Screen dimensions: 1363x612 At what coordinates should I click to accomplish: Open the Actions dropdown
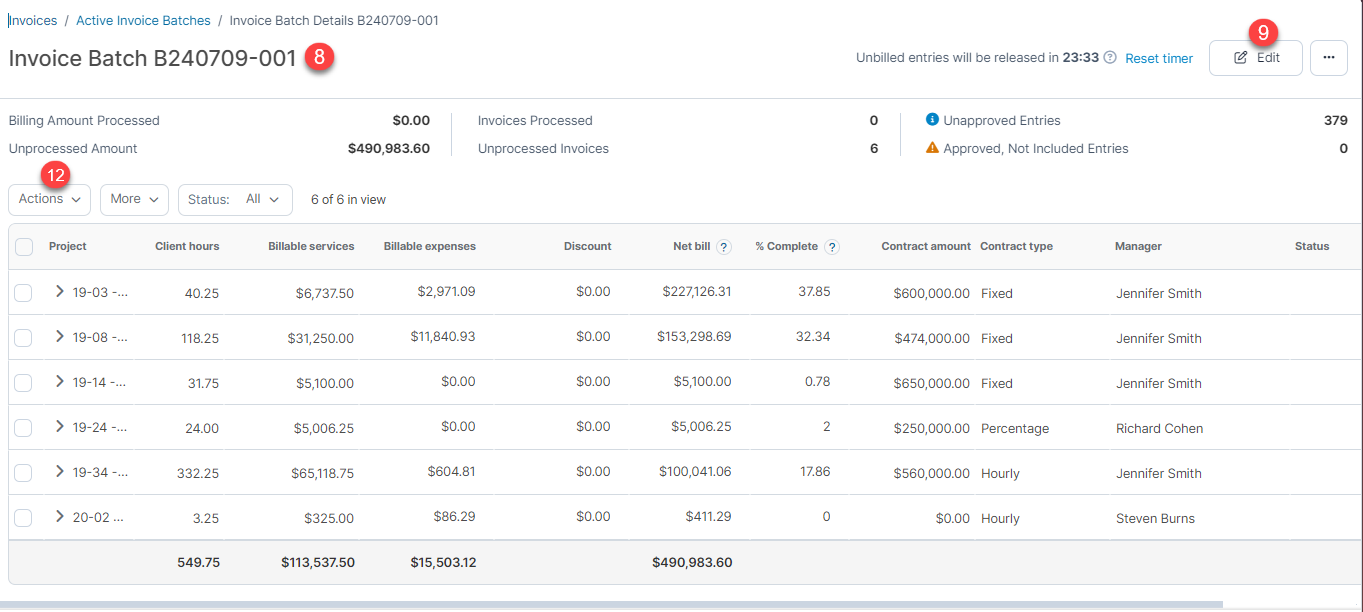[48, 198]
